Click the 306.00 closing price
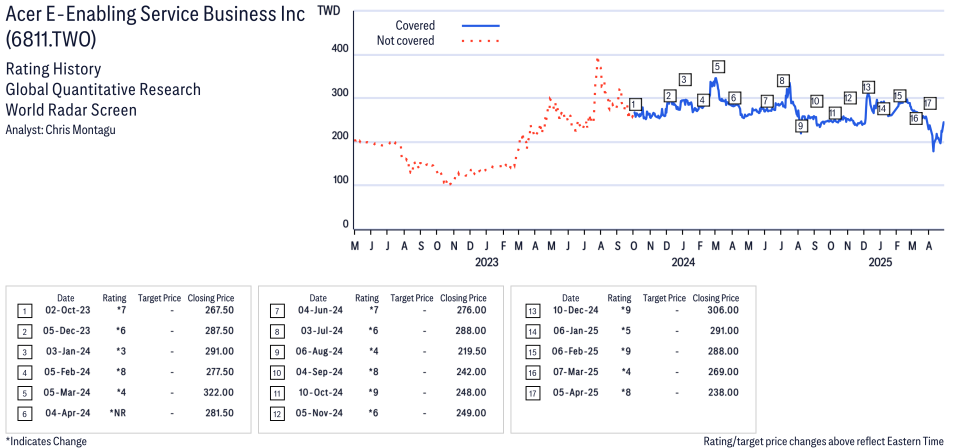 click(724, 311)
